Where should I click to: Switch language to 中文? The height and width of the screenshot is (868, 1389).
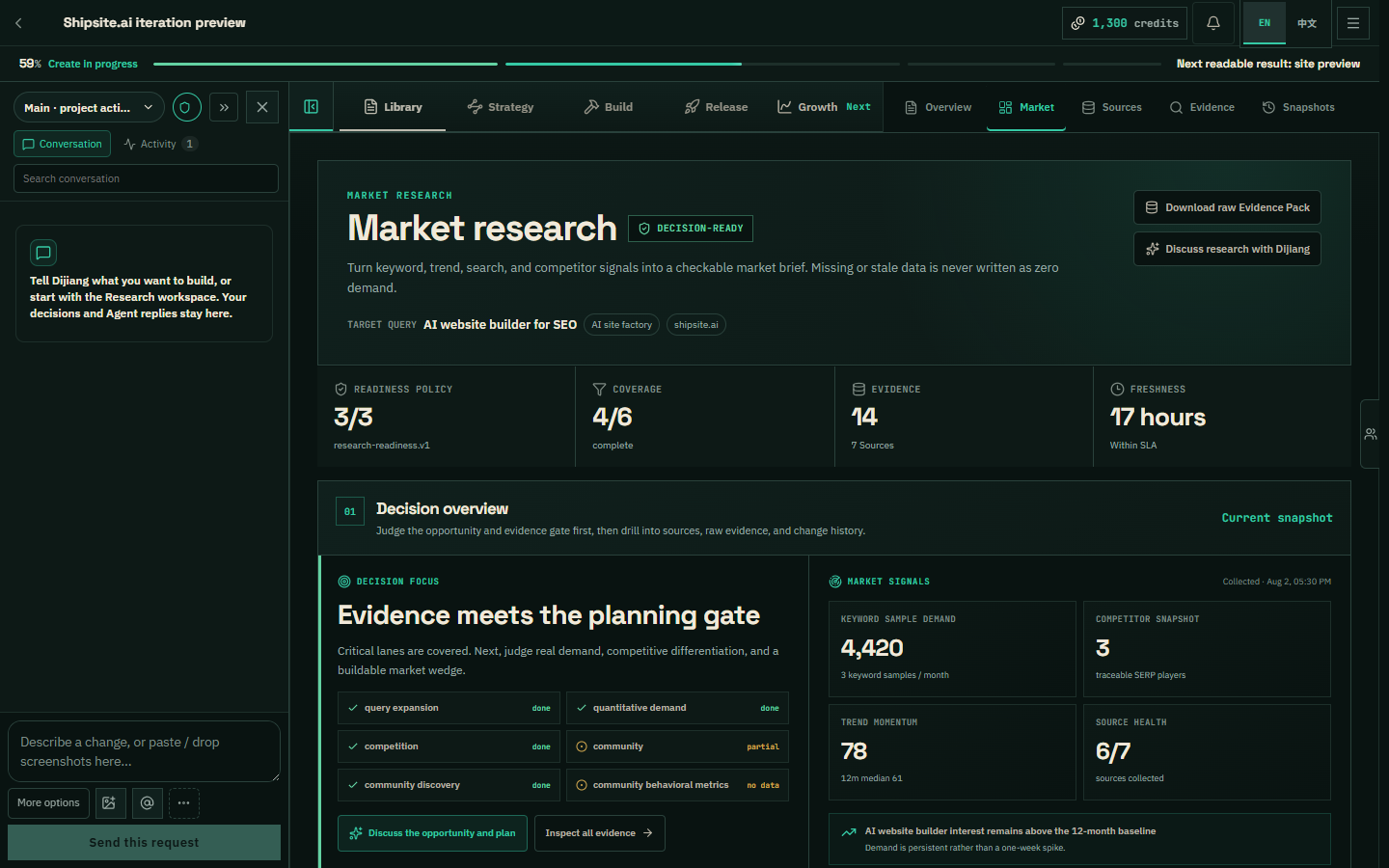pos(1307,23)
